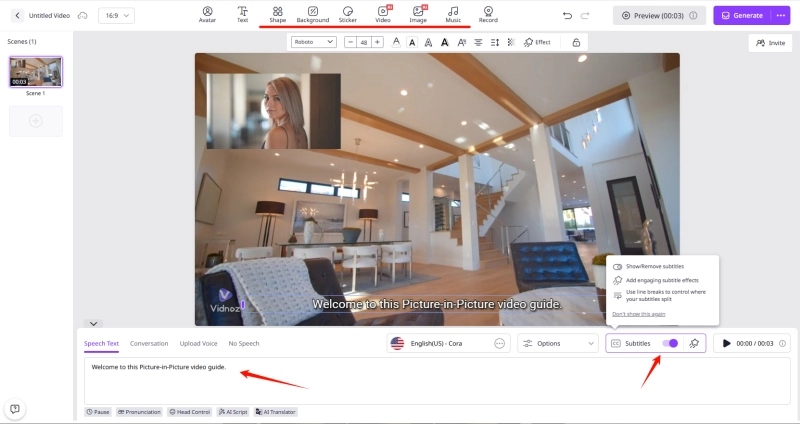
Task: Open the Shape tool
Action: [277, 15]
